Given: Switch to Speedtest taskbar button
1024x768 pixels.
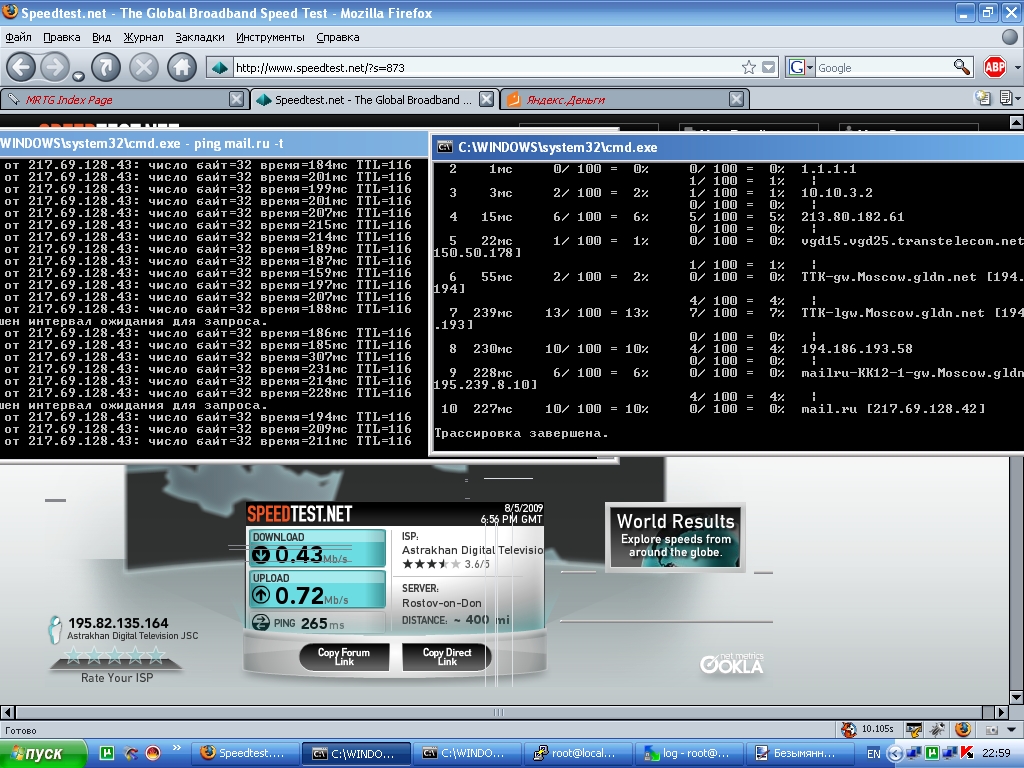Looking at the screenshot, I should (x=247, y=753).
